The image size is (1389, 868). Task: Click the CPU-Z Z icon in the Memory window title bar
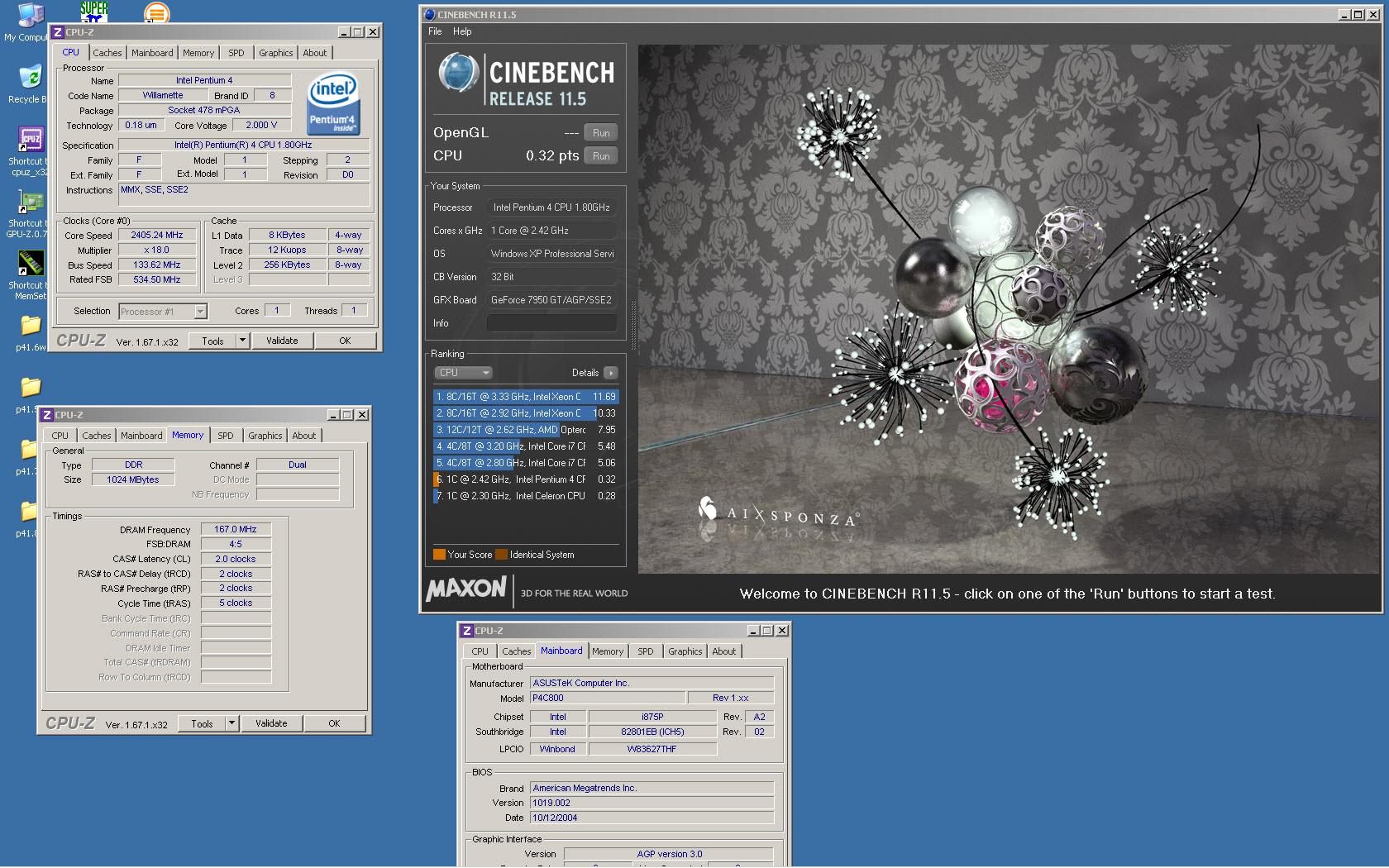click(x=47, y=415)
